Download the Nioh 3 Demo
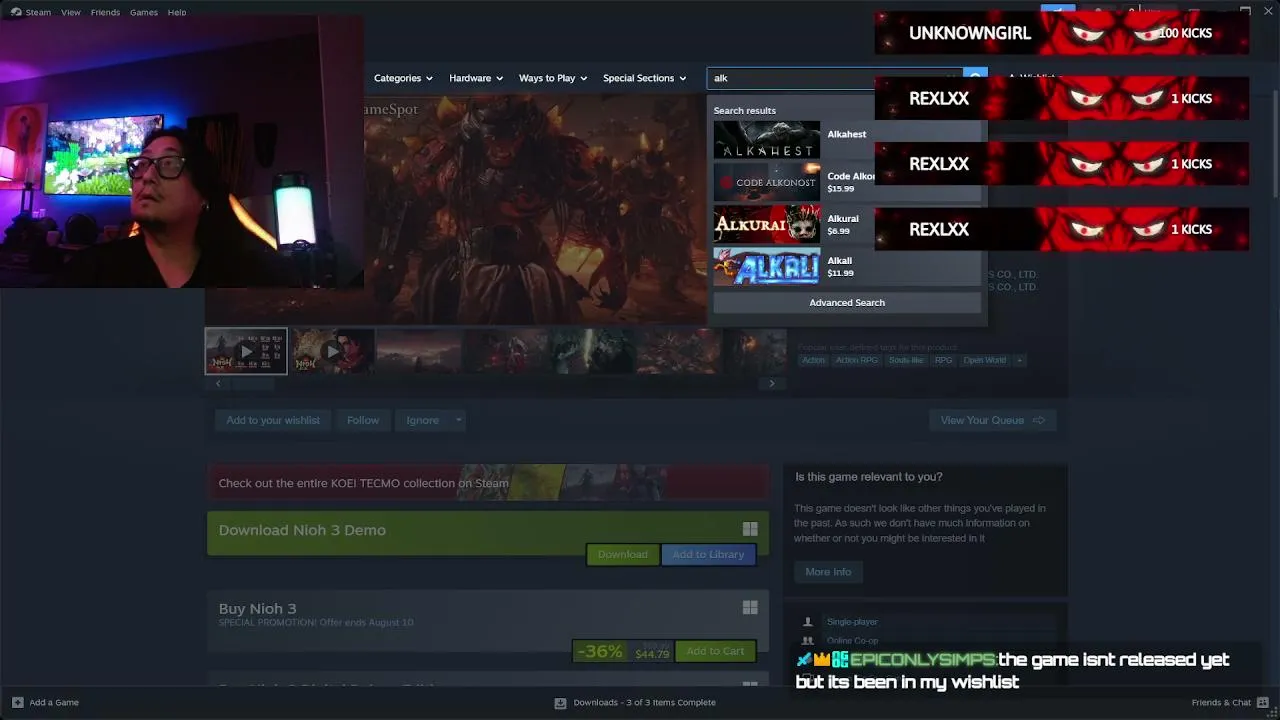 (x=622, y=554)
